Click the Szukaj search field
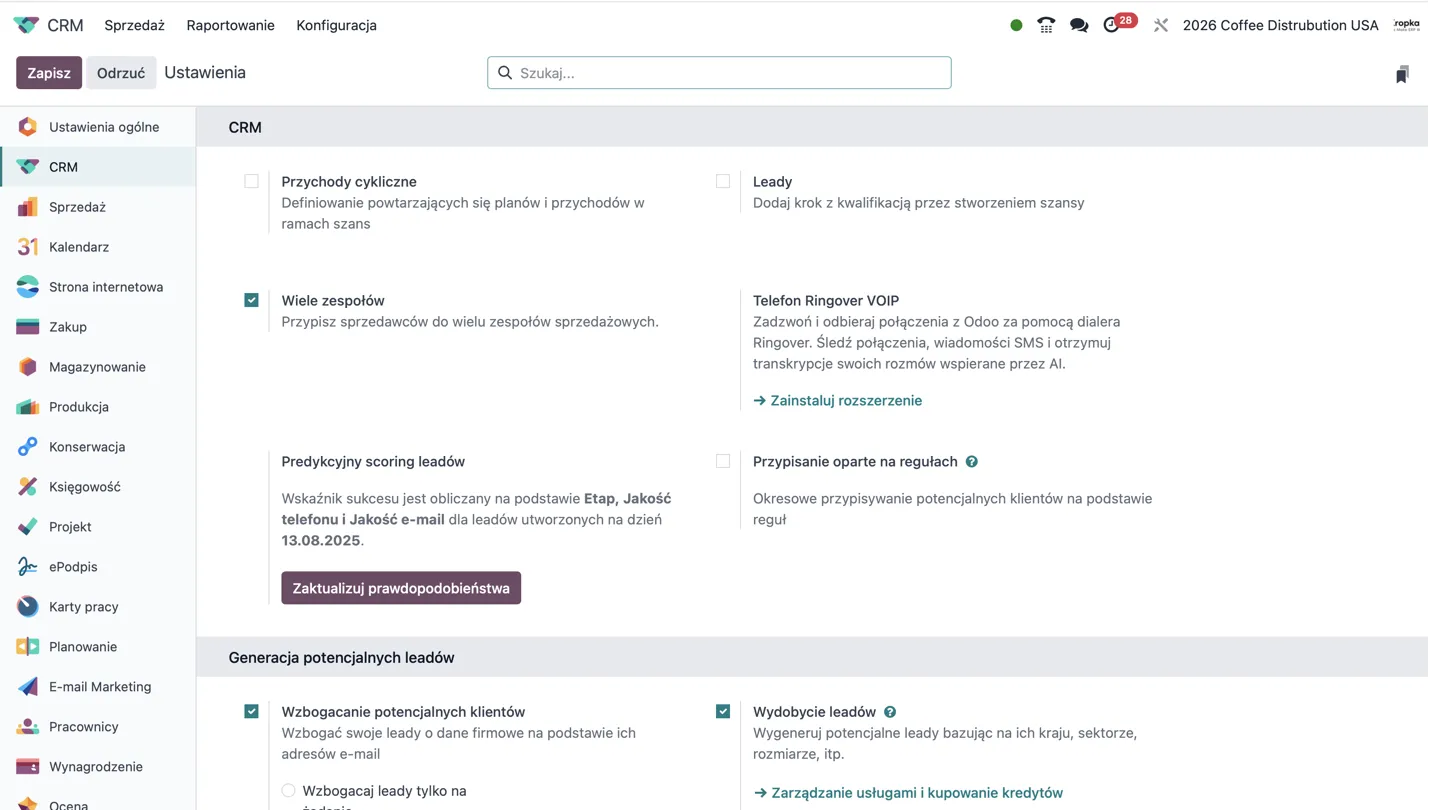1429x810 pixels. click(719, 73)
